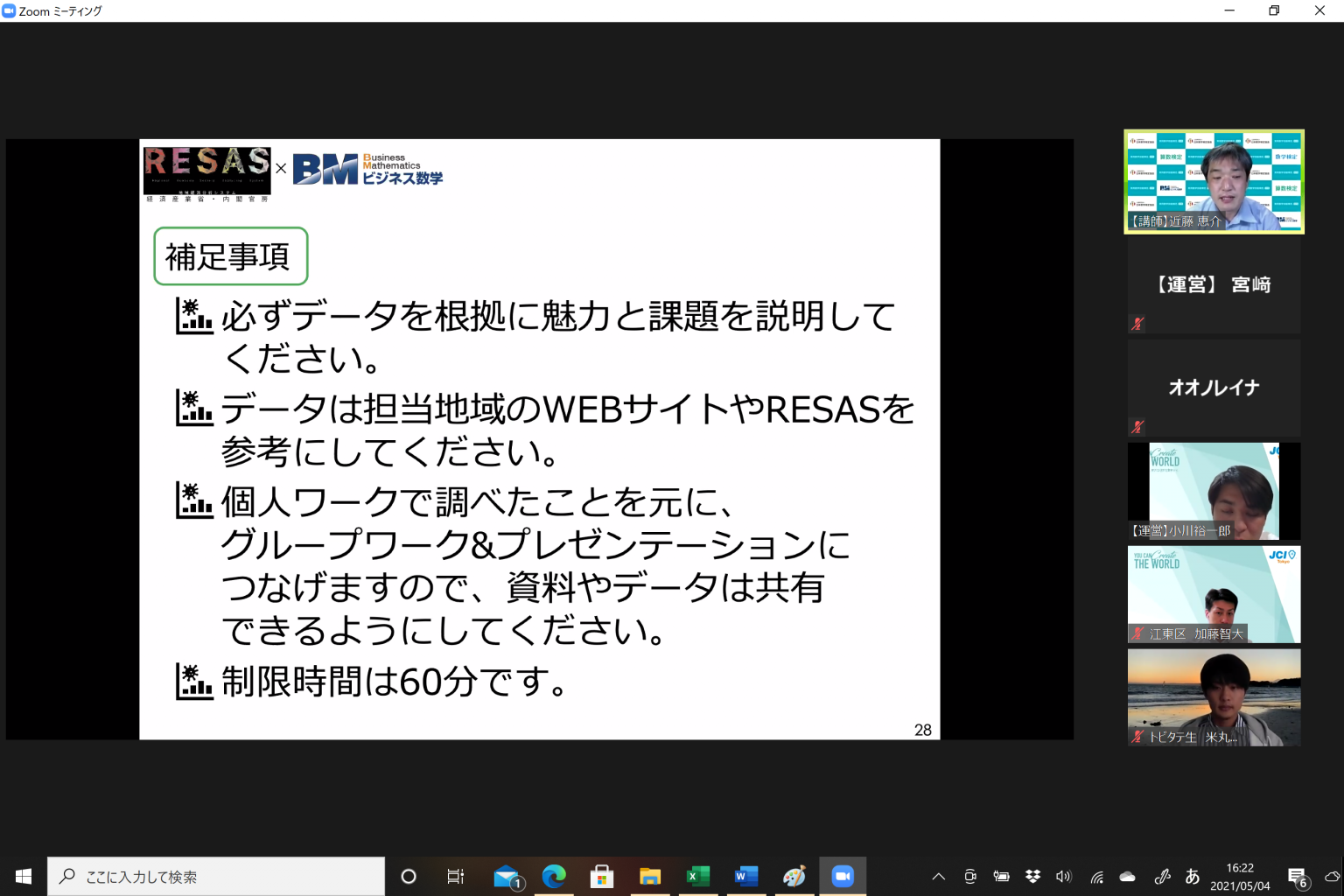Open the Windows Start menu
This screenshot has width=1344, height=896.
tap(24, 876)
